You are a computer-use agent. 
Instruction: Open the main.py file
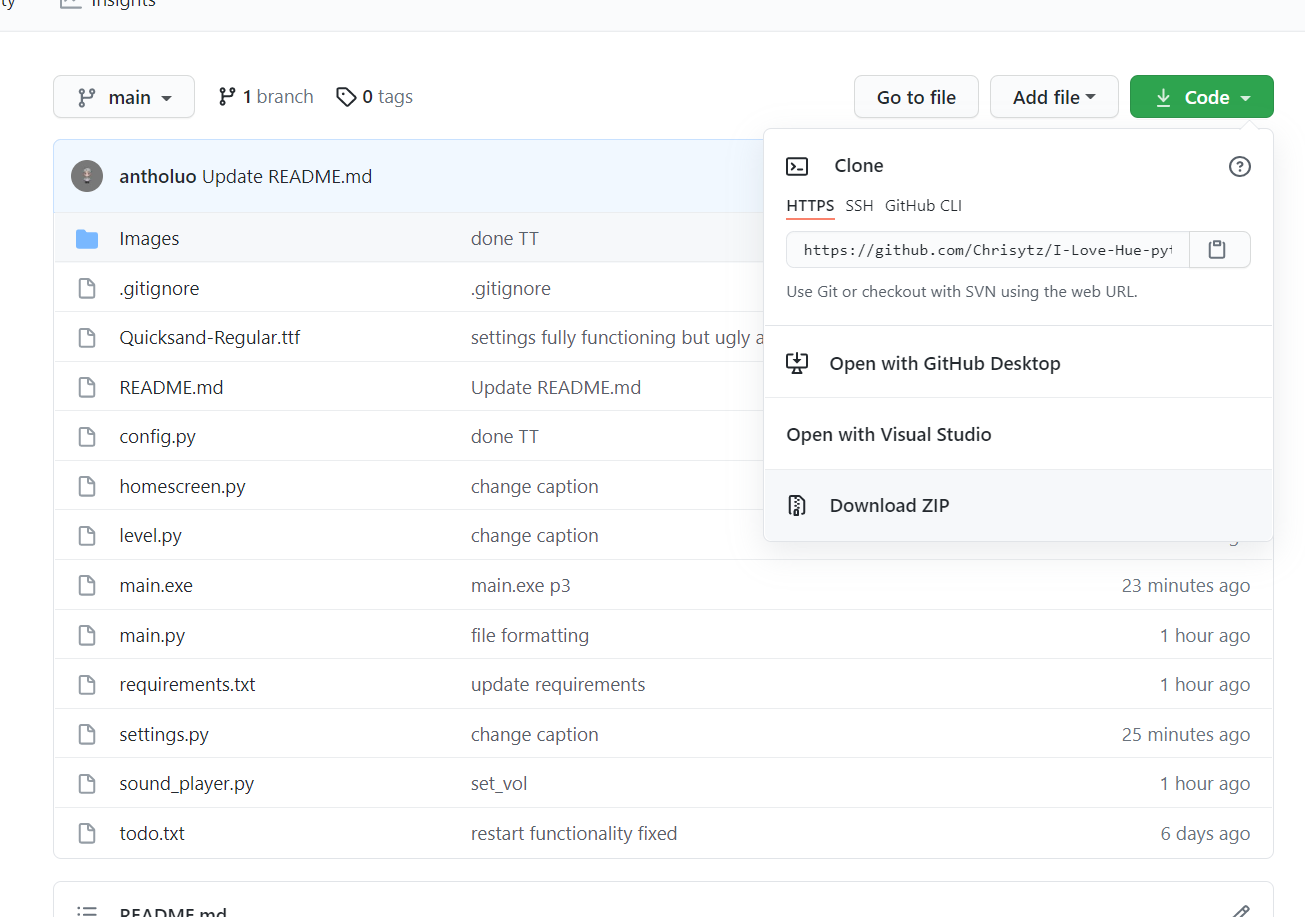click(x=152, y=635)
